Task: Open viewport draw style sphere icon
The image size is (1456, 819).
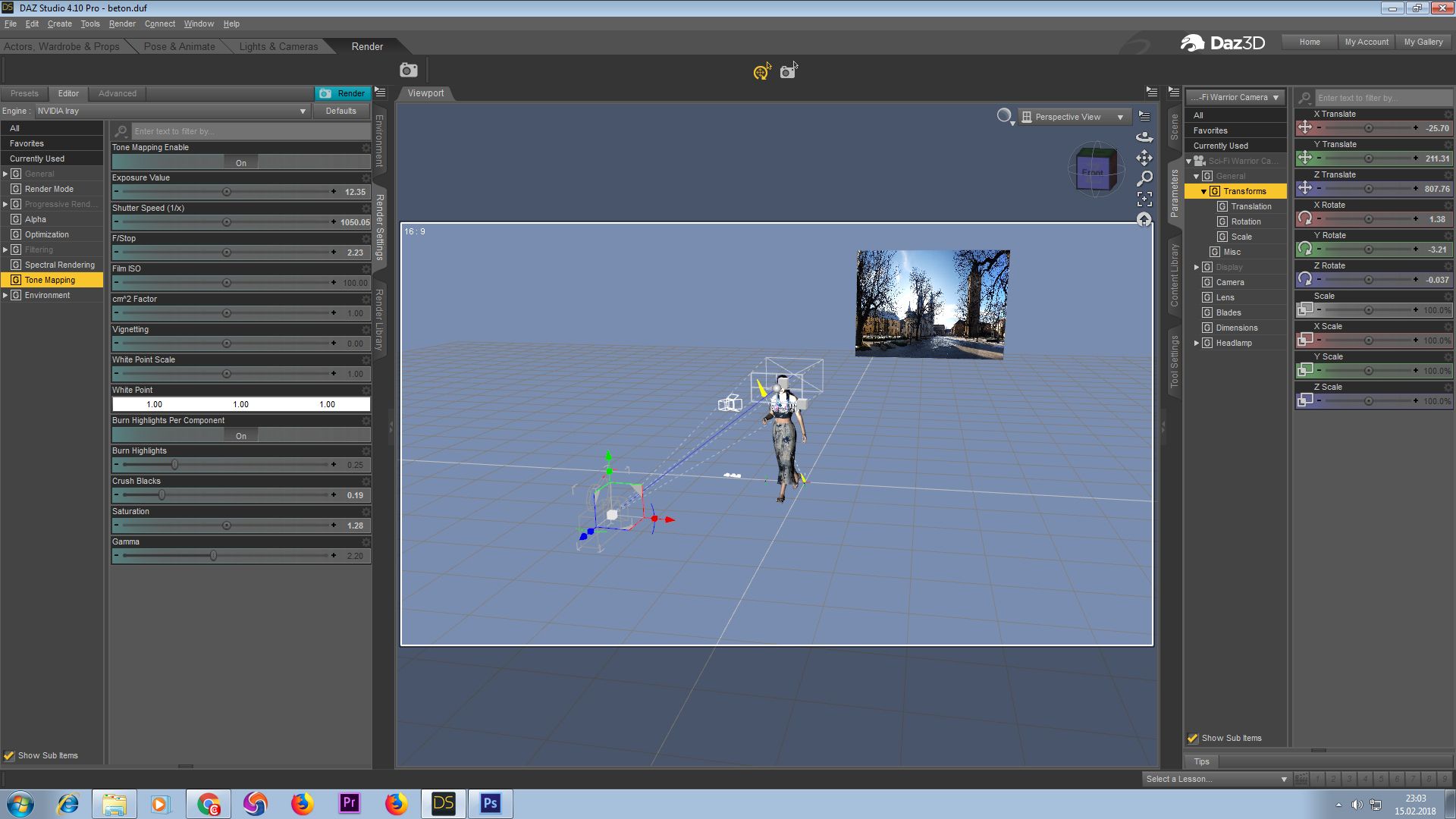Action: pos(1004,115)
